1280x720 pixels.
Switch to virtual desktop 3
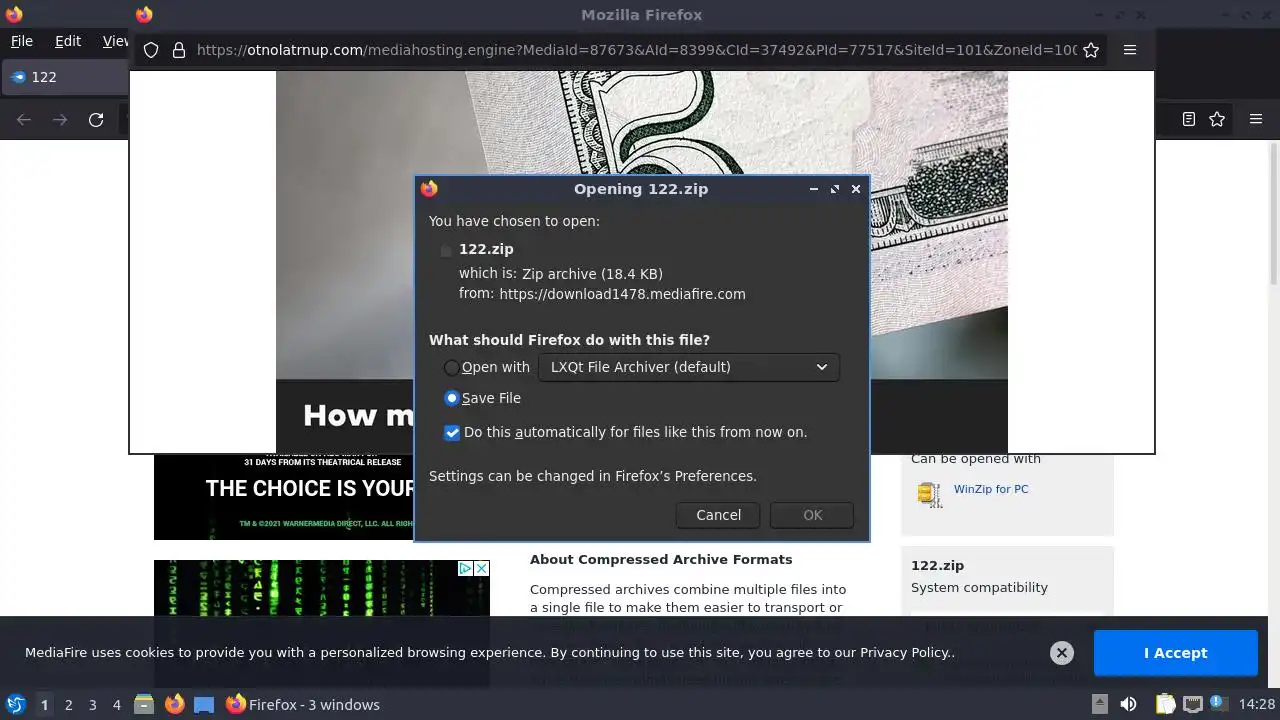93,705
